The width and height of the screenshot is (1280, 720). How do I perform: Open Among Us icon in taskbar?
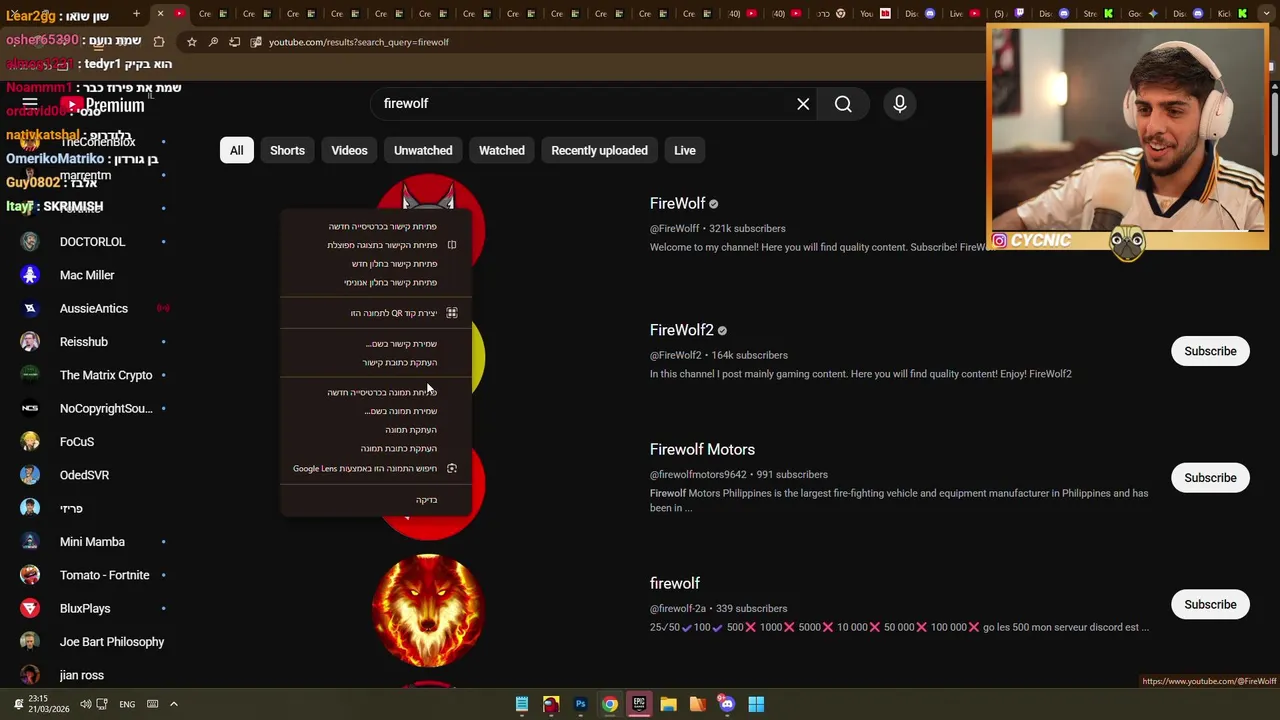[551, 704]
